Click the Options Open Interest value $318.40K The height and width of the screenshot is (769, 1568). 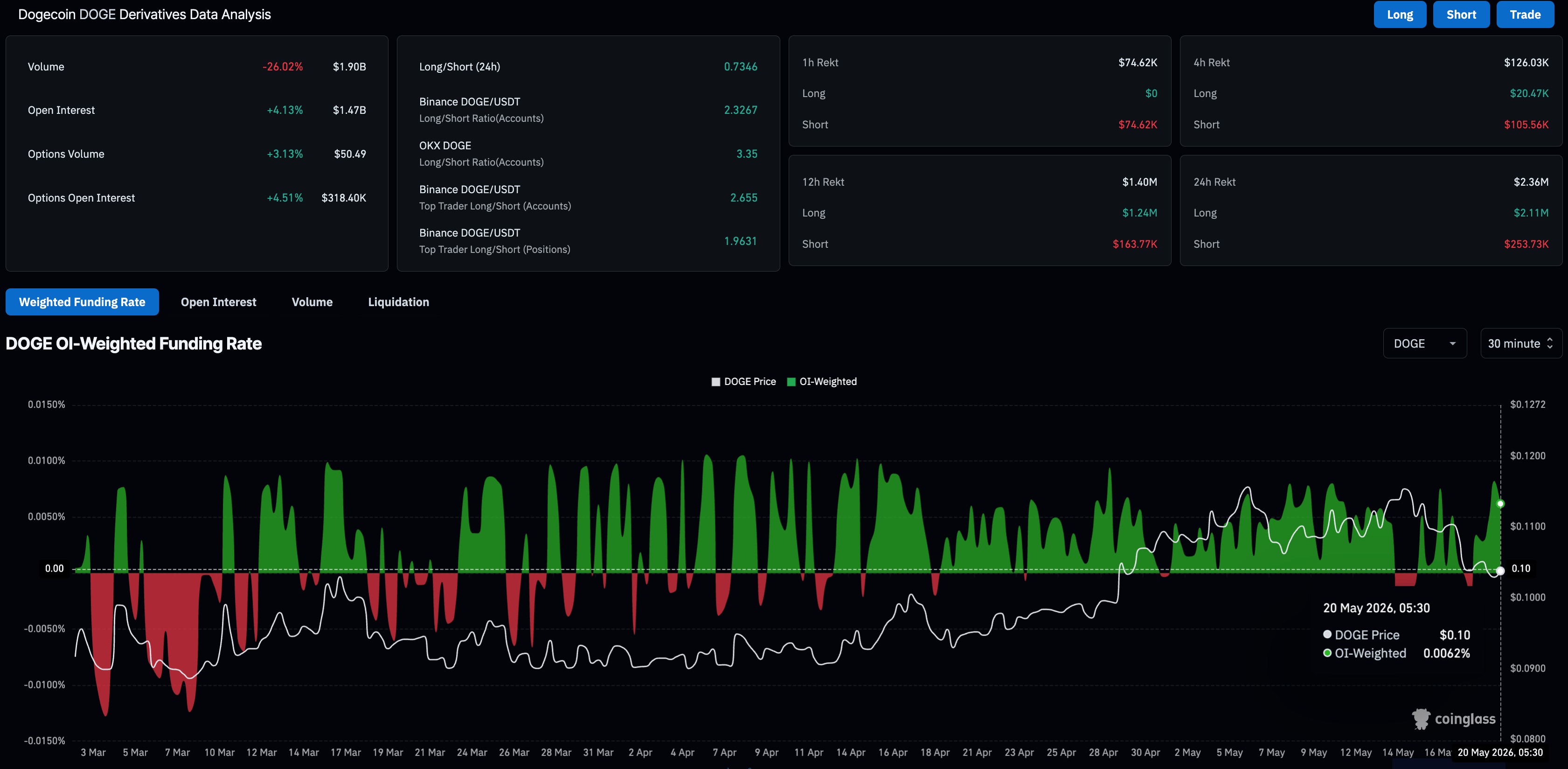click(x=344, y=198)
